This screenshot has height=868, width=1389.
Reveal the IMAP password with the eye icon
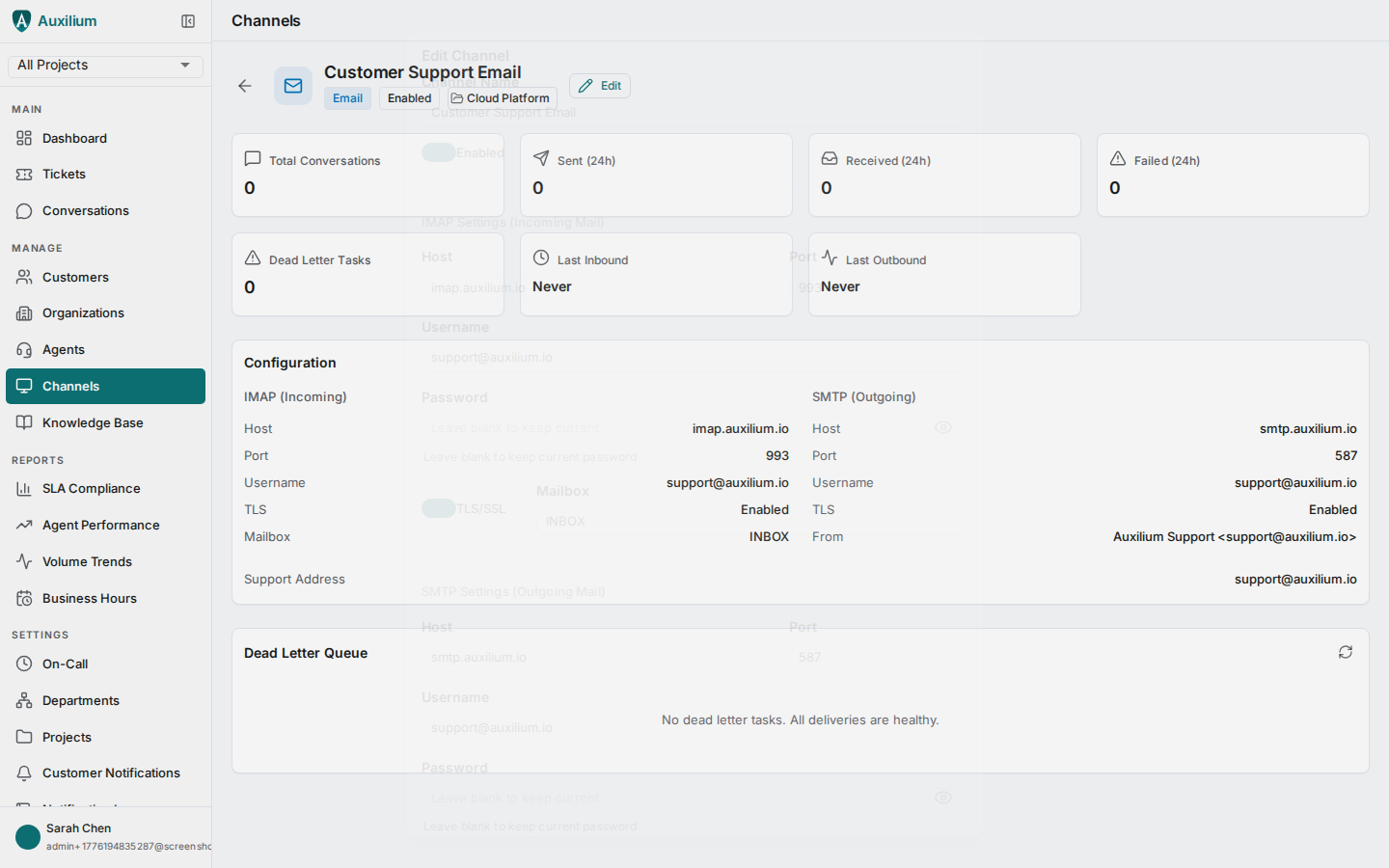tap(943, 427)
